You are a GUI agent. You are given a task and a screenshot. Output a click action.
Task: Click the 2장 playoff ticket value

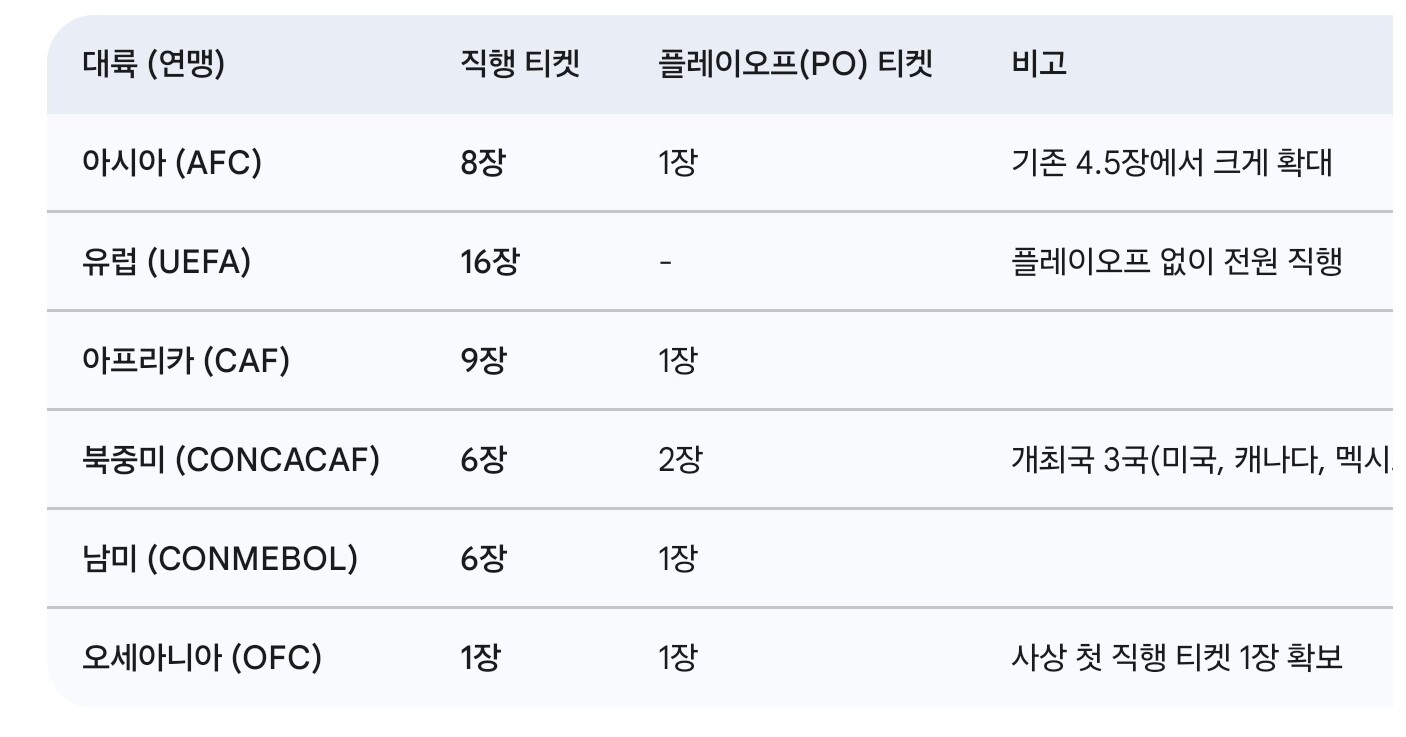tap(680, 460)
